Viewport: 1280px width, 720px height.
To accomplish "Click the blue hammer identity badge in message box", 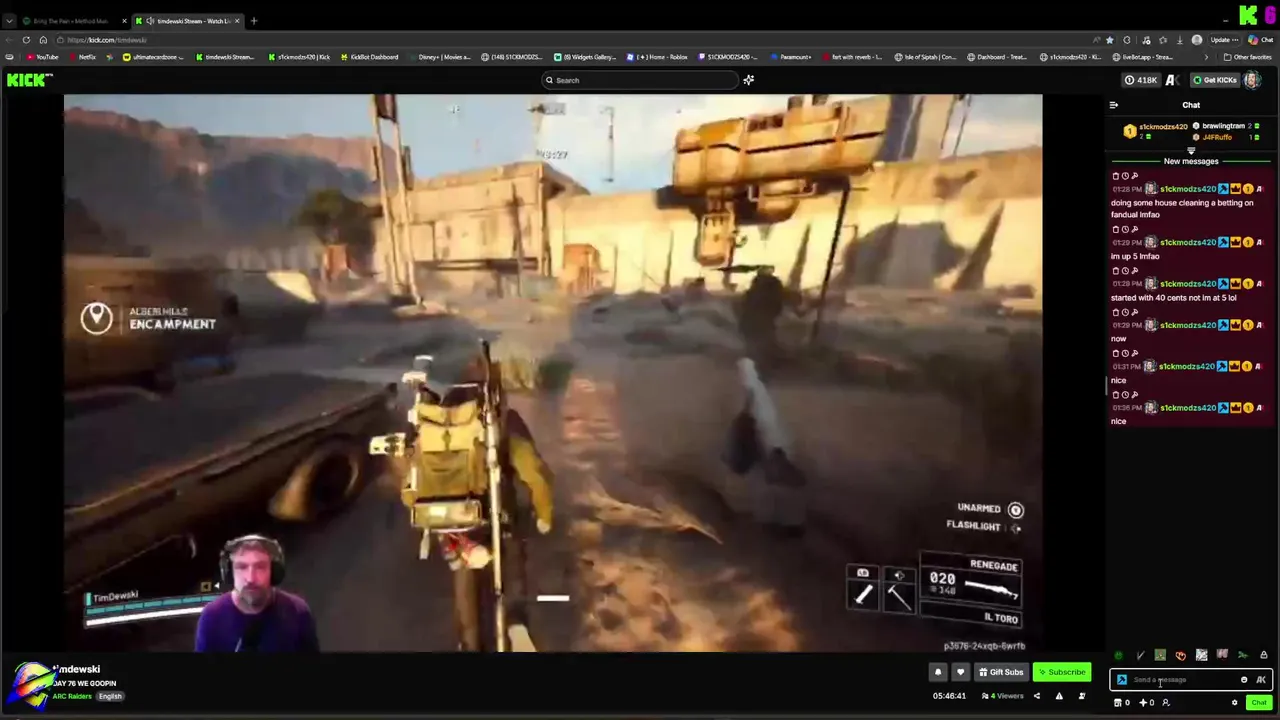I will pyautogui.click(x=1121, y=680).
